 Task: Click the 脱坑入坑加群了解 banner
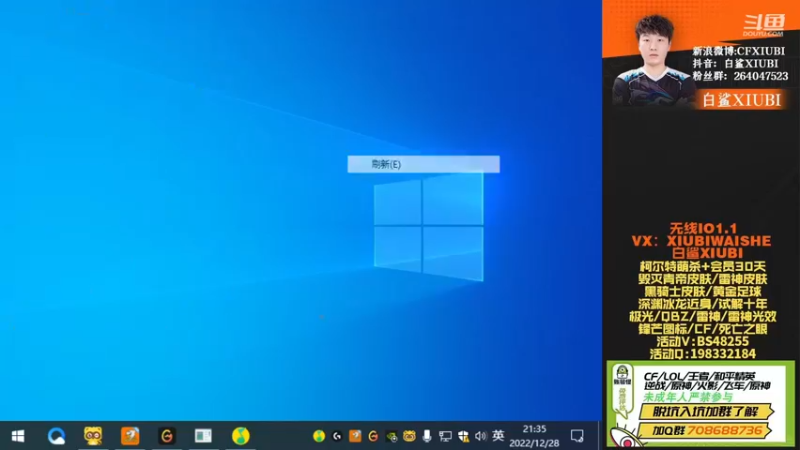(x=707, y=412)
